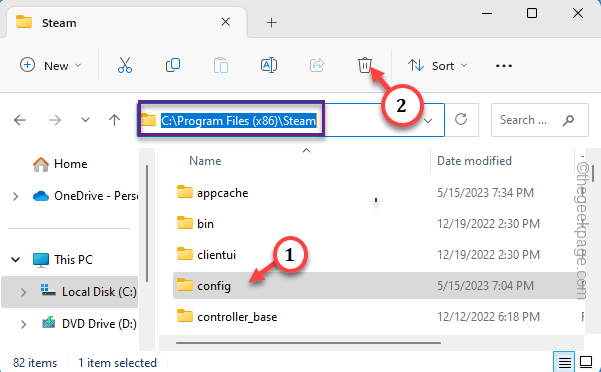Go back with the left arrow
This screenshot has height=372, width=601.
tap(20, 120)
